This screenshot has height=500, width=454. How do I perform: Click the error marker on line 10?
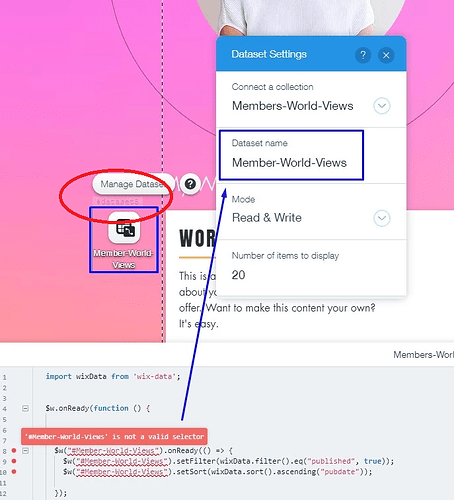(14, 472)
